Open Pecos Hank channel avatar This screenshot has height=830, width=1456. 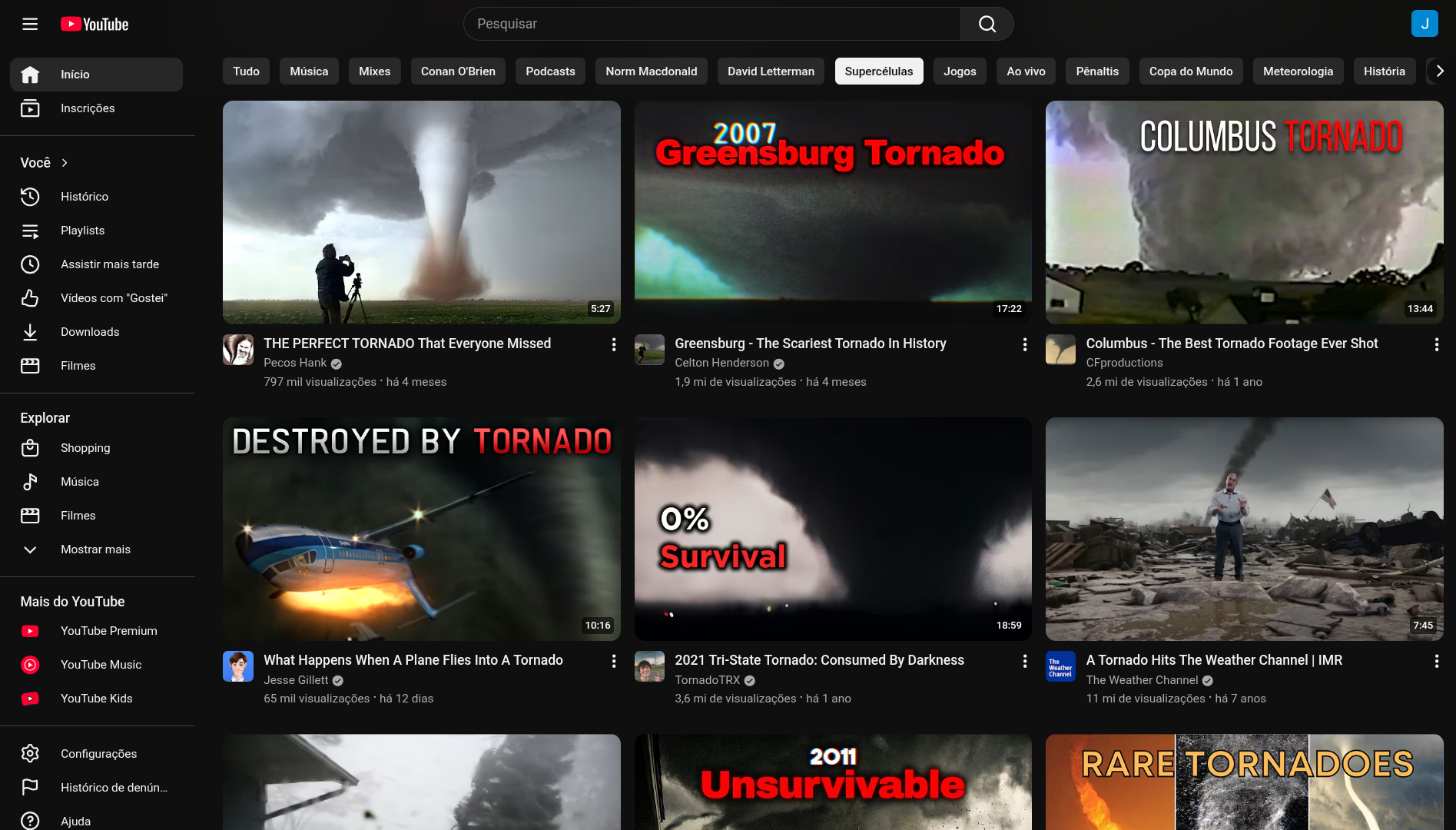coord(238,350)
